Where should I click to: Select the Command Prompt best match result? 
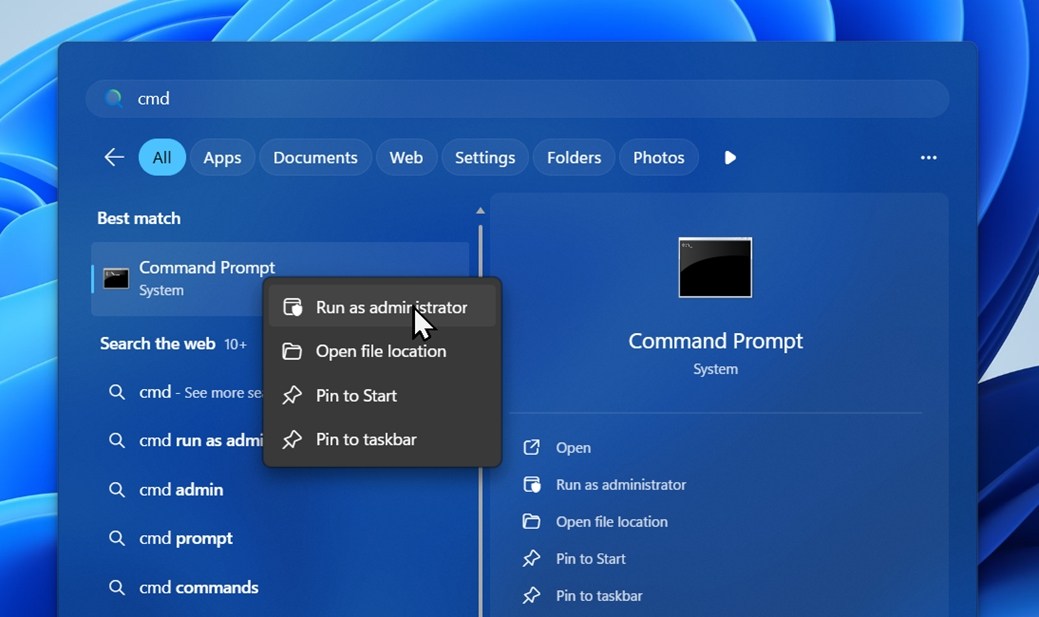click(x=280, y=278)
